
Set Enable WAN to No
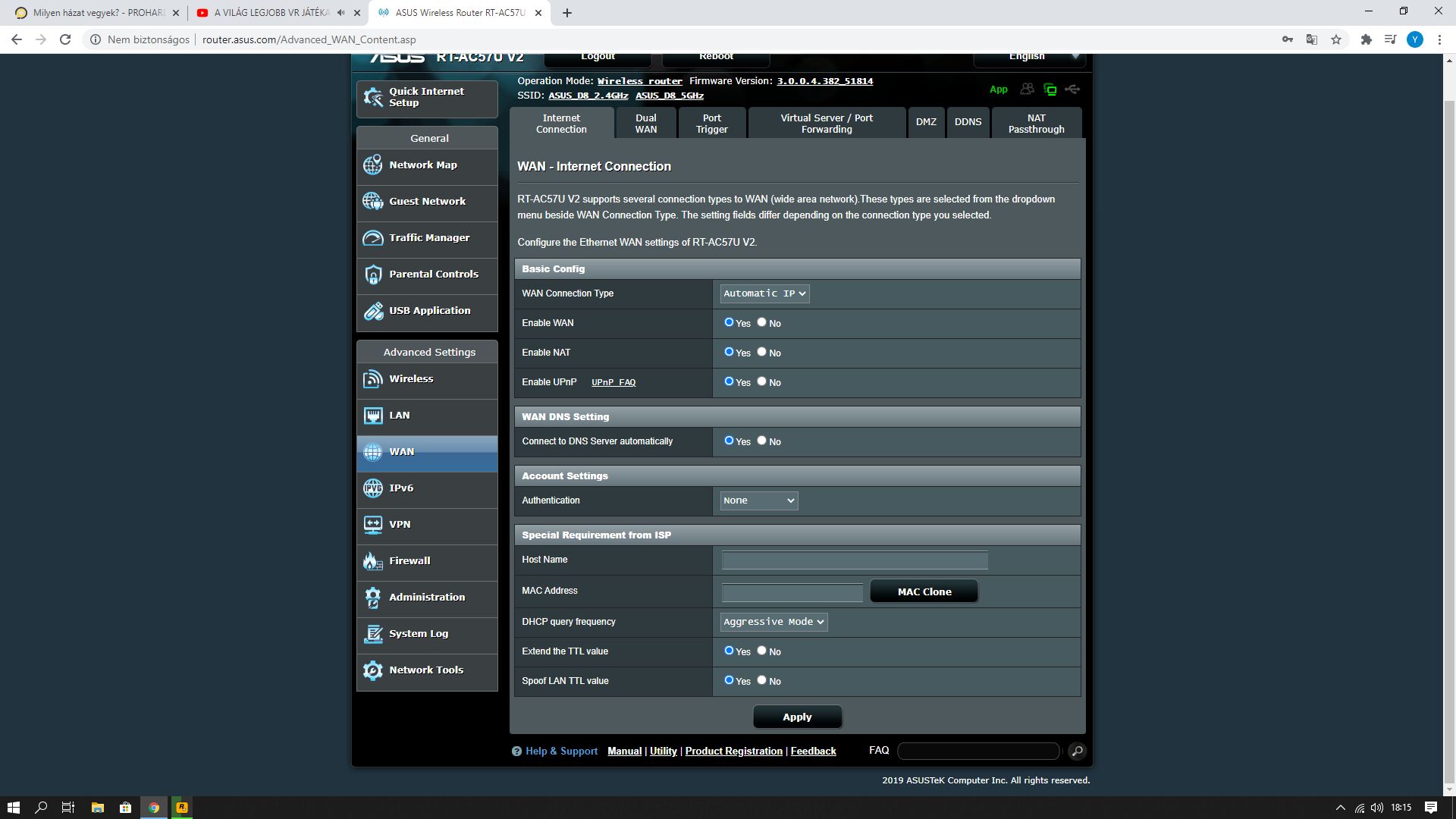coord(761,322)
